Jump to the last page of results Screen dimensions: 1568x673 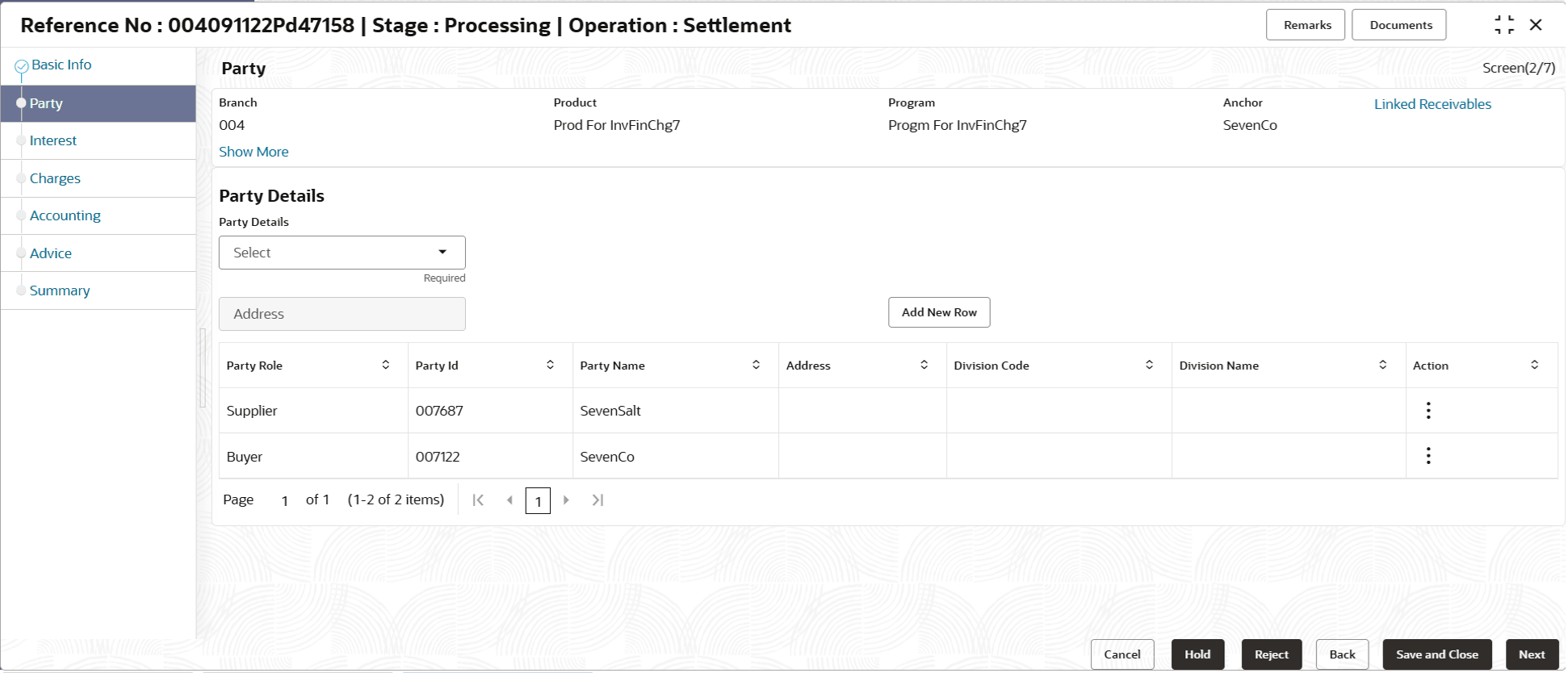[x=597, y=500]
